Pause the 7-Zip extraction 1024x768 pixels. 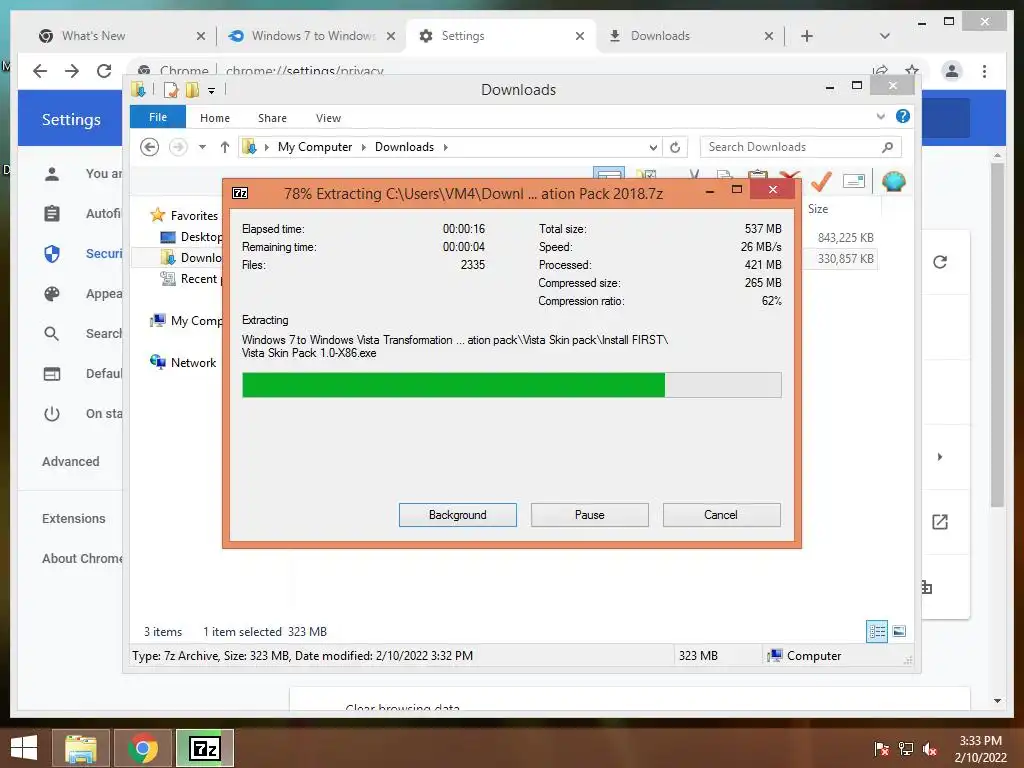click(x=589, y=515)
